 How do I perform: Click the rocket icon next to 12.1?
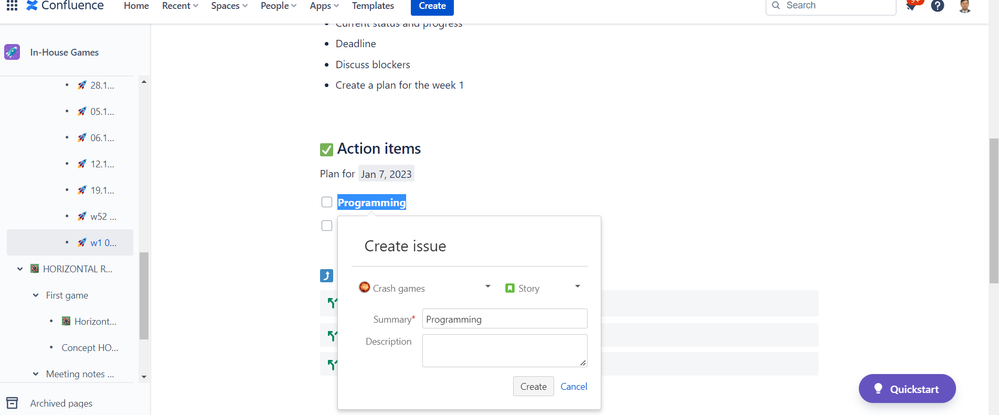click(82, 164)
